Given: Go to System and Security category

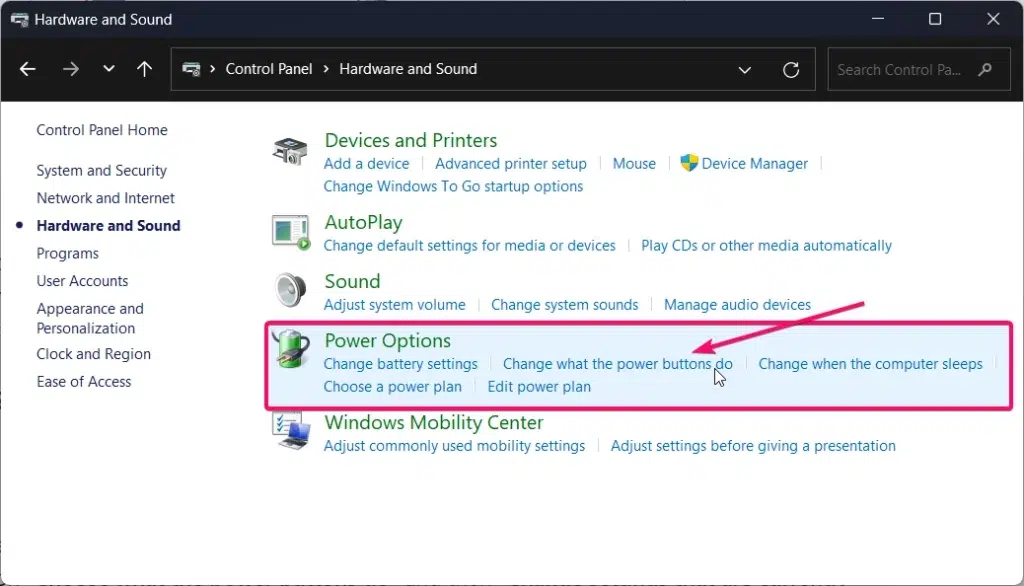Looking at the screenshot, I should click(x=101, y=171).
